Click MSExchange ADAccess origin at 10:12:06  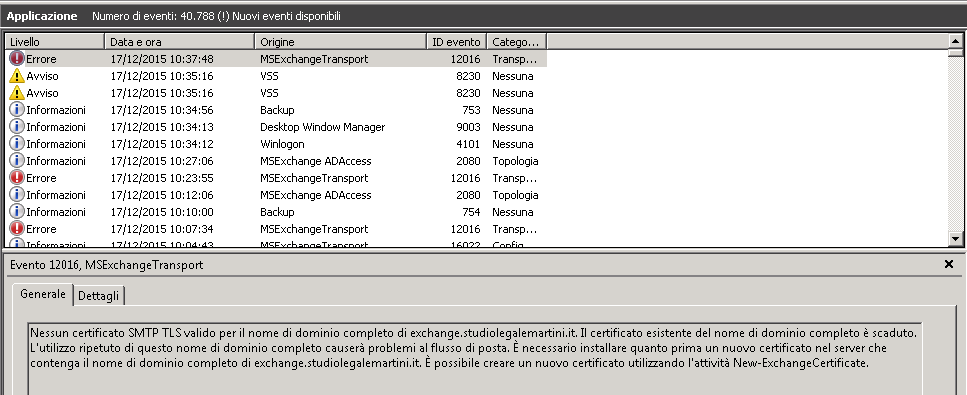pos(316,195)
